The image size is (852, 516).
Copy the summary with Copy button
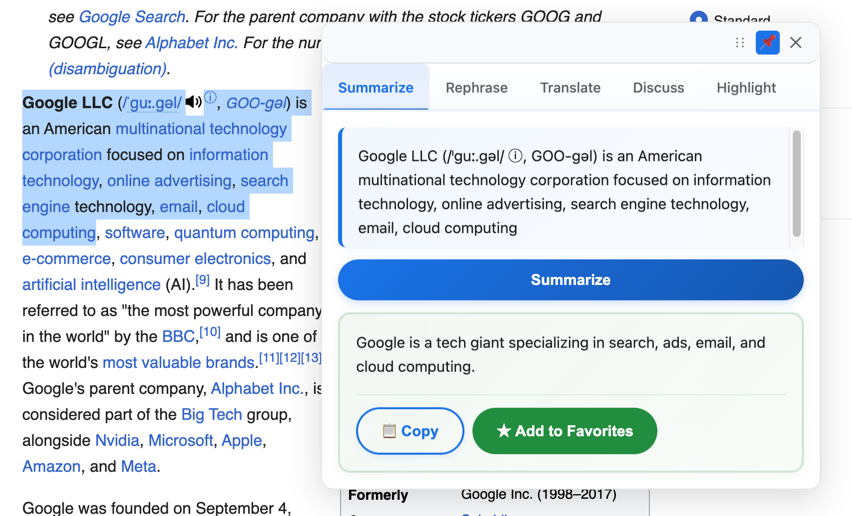click(x=410, y=431)
